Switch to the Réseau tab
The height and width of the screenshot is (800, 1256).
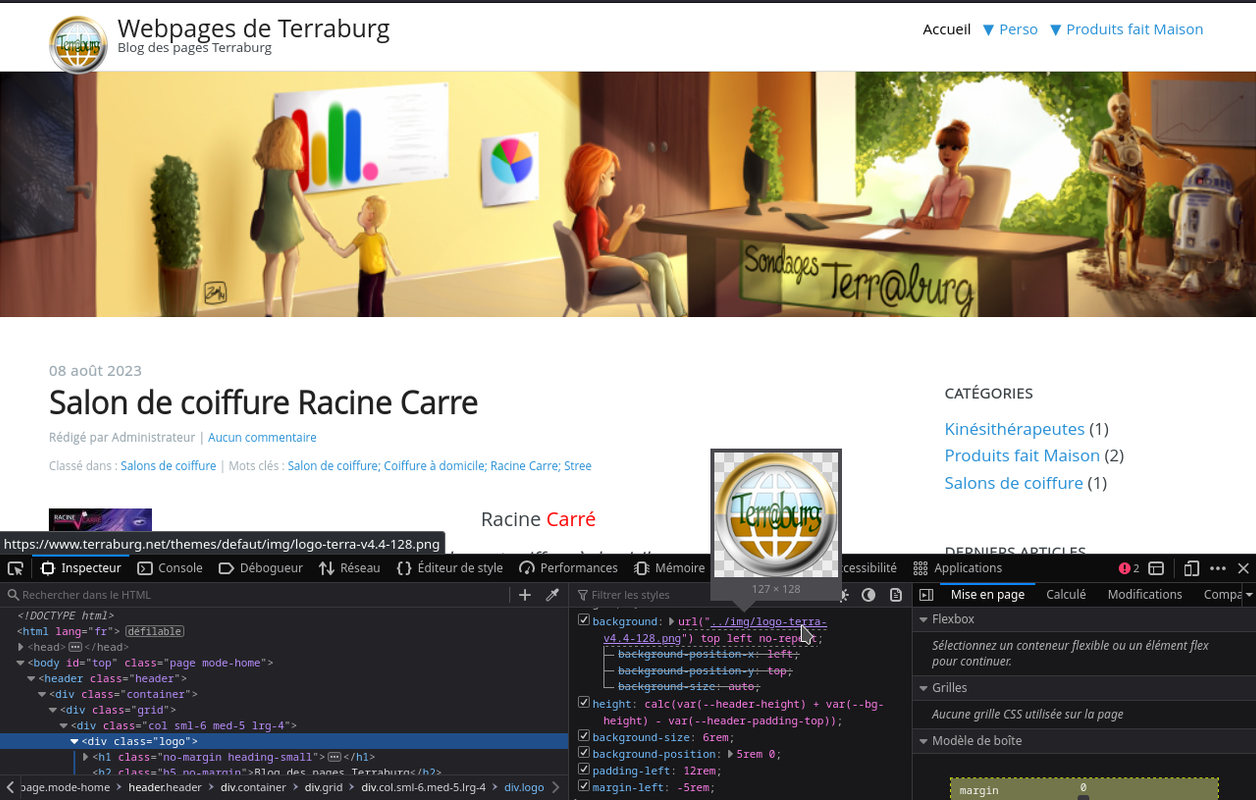click(350, 568)
